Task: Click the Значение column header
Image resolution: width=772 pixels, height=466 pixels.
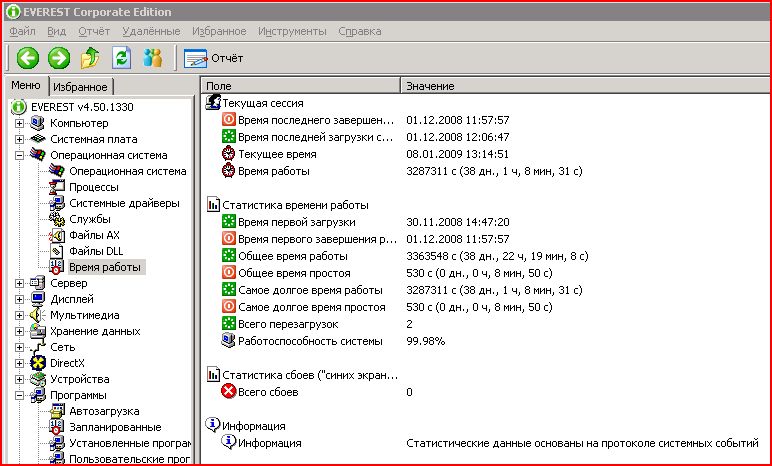Action: pyautogui.click(x=586, y=86)
